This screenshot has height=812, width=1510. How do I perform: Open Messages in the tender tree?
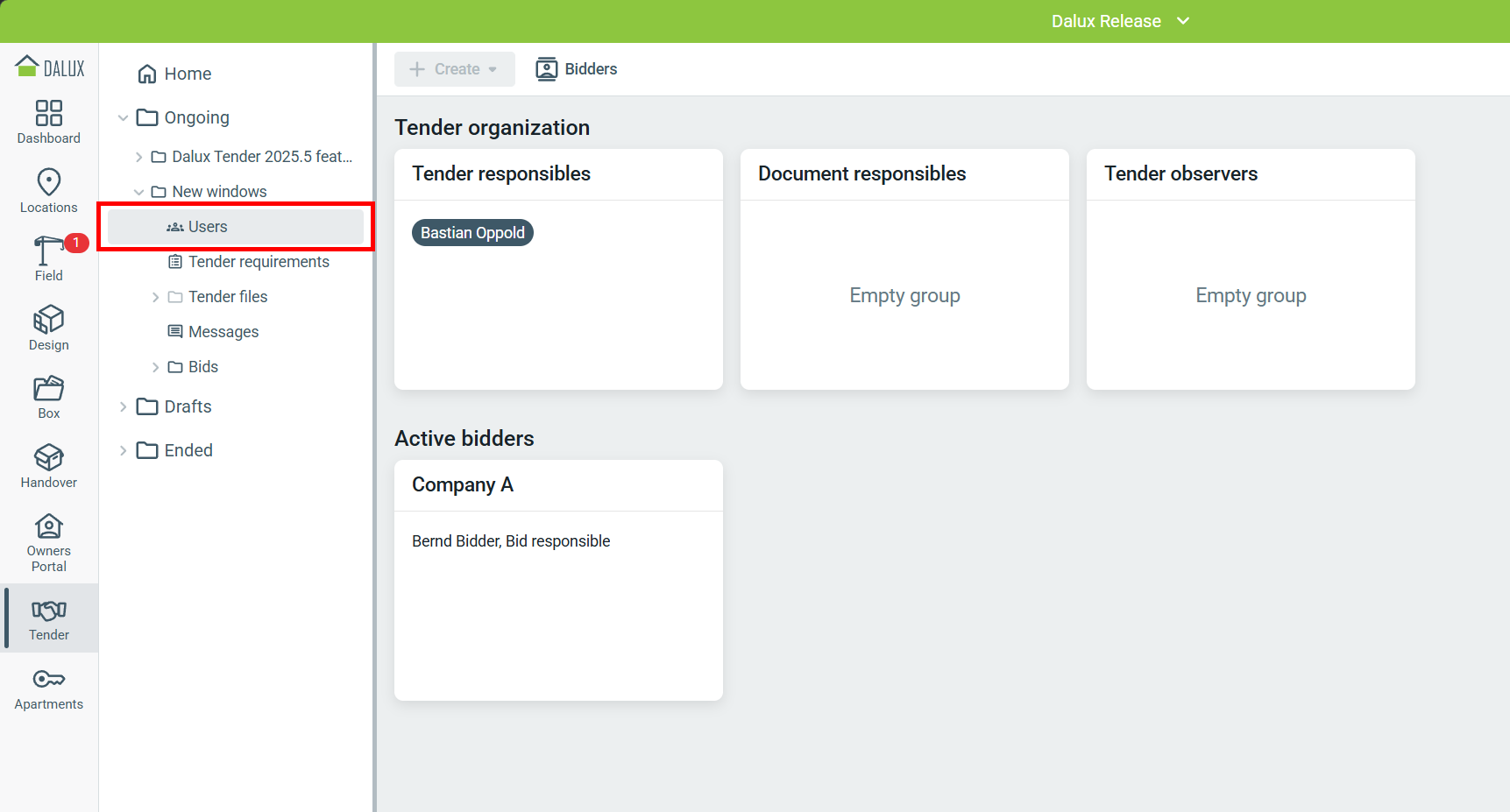(x=223, y=332)
